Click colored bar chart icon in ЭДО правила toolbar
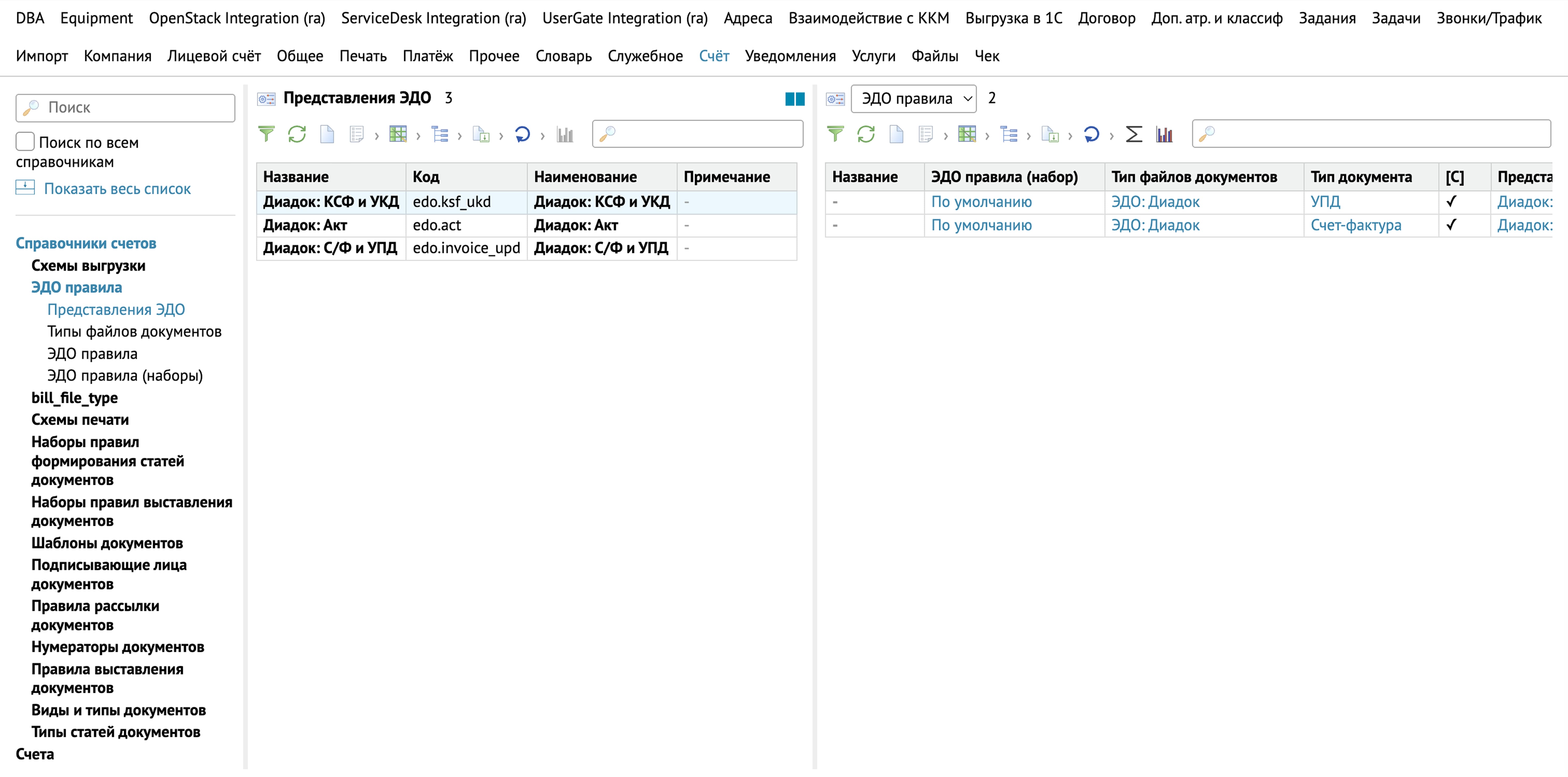 coord(1164,134)
